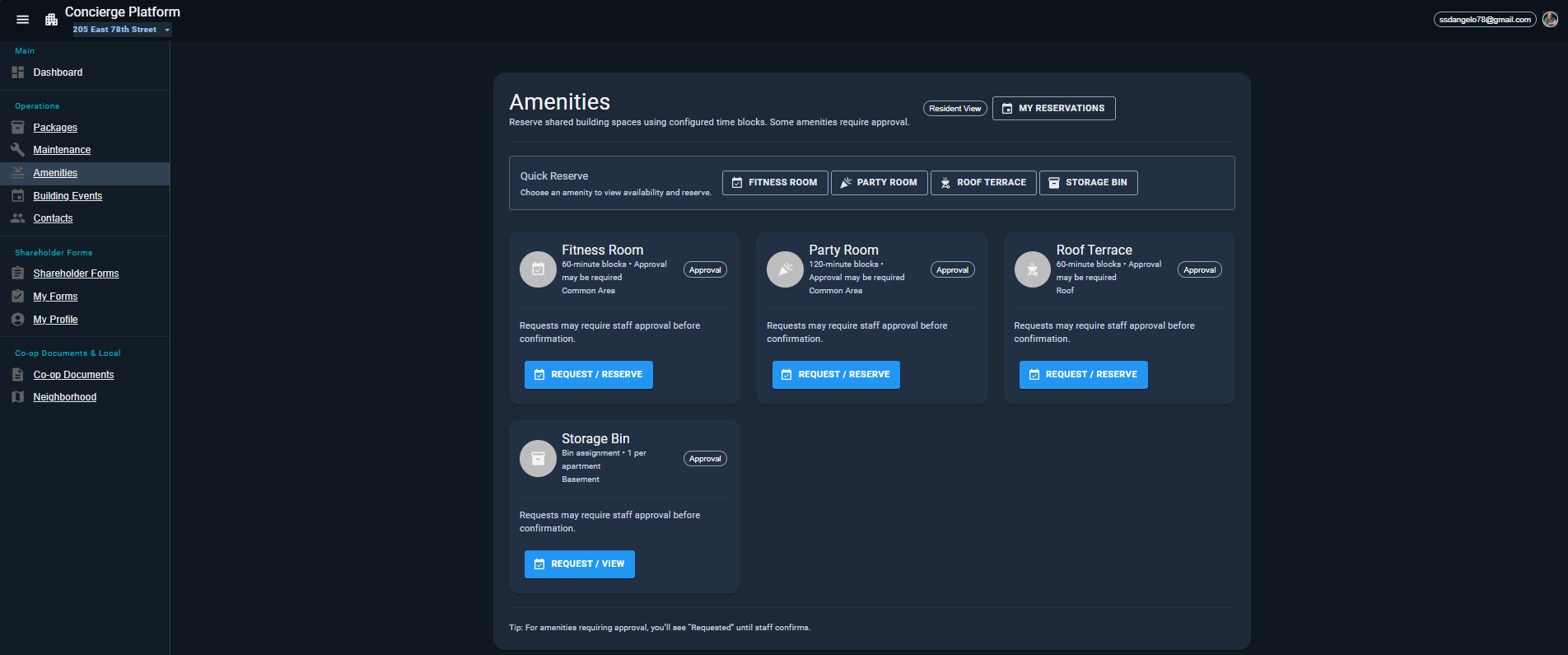The height and width of the screenshot is (655, 1568).
Task: Open the user avatar at top right
Action: tap(1550, 20)
